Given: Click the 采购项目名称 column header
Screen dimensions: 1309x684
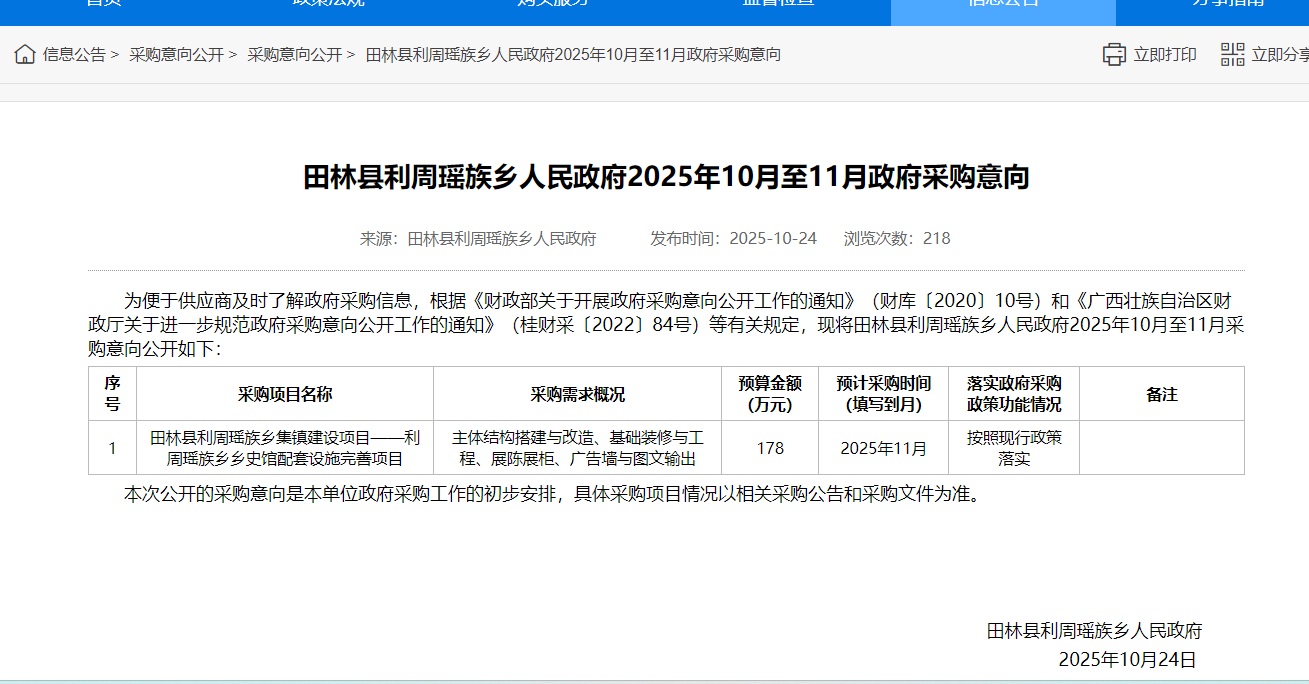Looking at the screenshot, I should (285, 394).
